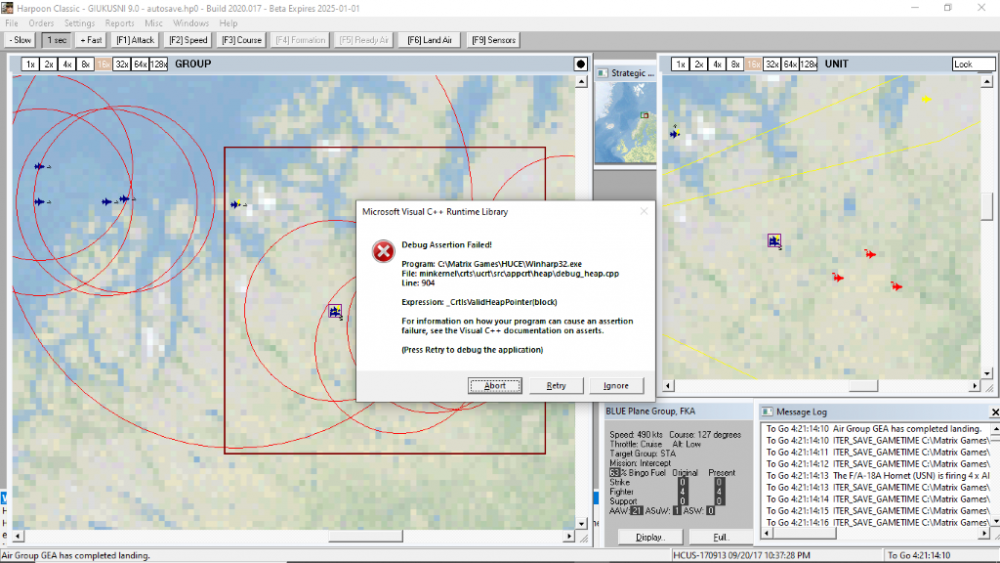Open the Reports menu

120,23
